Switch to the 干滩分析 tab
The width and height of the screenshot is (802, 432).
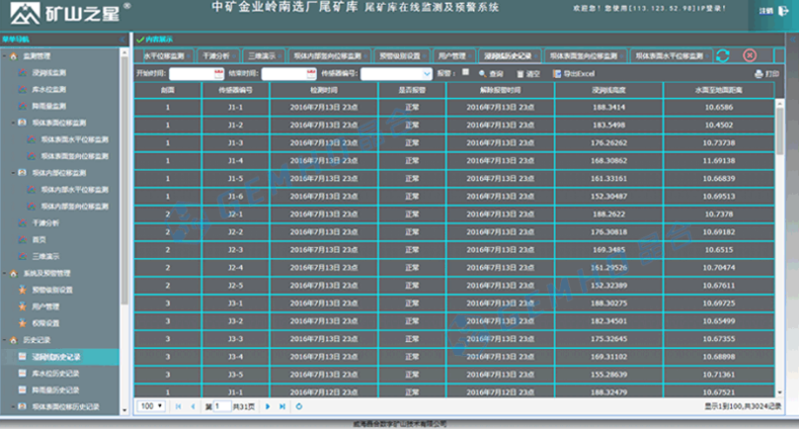pos(215,57)
